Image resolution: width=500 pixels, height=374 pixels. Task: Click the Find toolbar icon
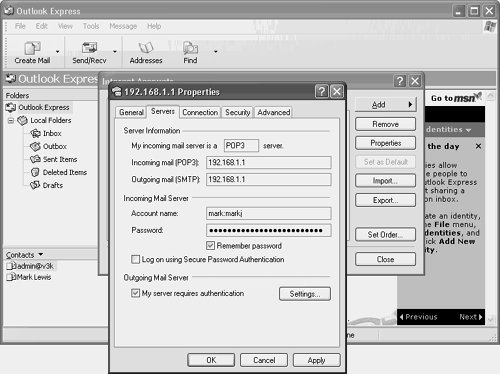coord(190,48)
